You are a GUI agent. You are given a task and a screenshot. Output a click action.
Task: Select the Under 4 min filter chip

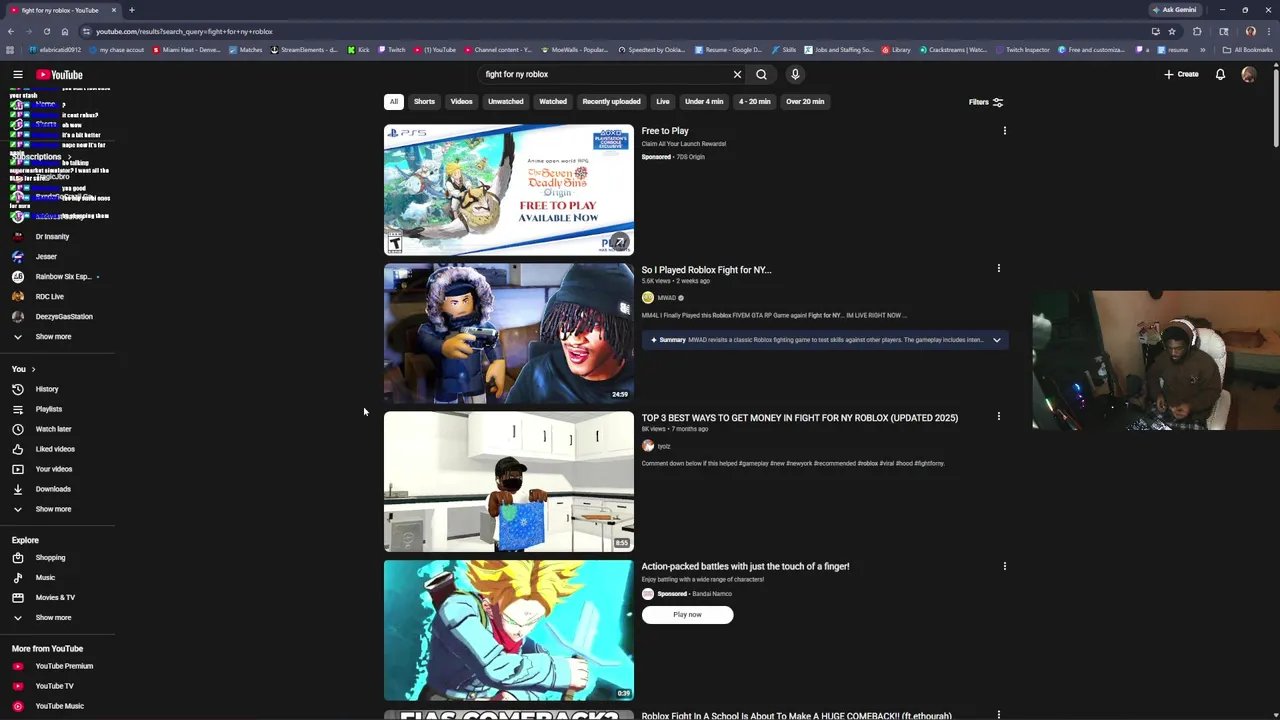click(704, 102)
